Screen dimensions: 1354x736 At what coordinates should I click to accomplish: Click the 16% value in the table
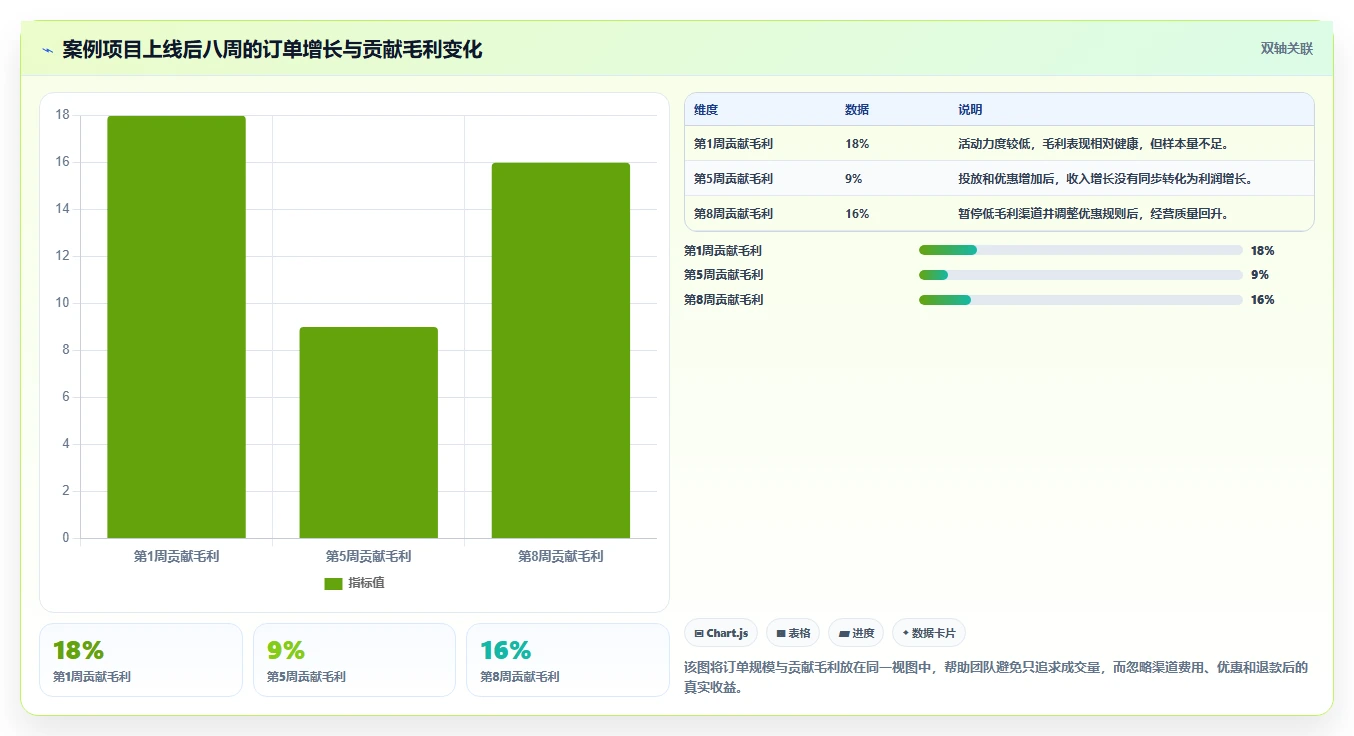coord(857,214)
